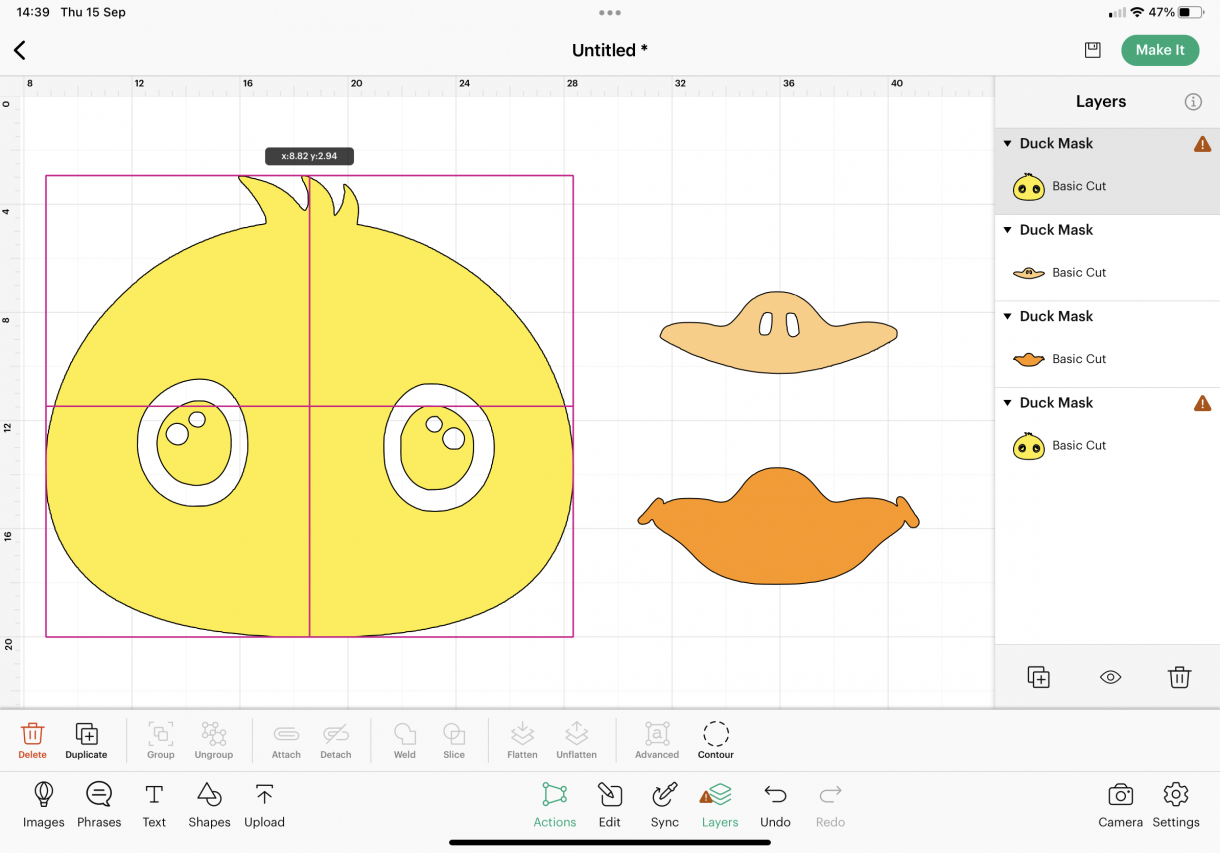Undo the last action

775,805
